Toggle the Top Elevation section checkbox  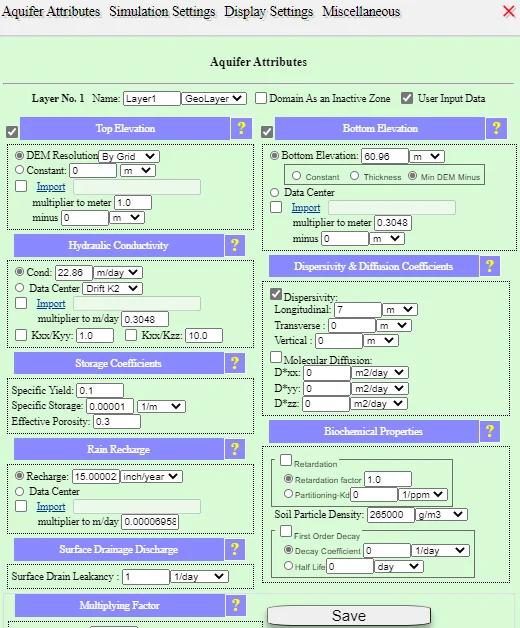[x=12, y=132]
